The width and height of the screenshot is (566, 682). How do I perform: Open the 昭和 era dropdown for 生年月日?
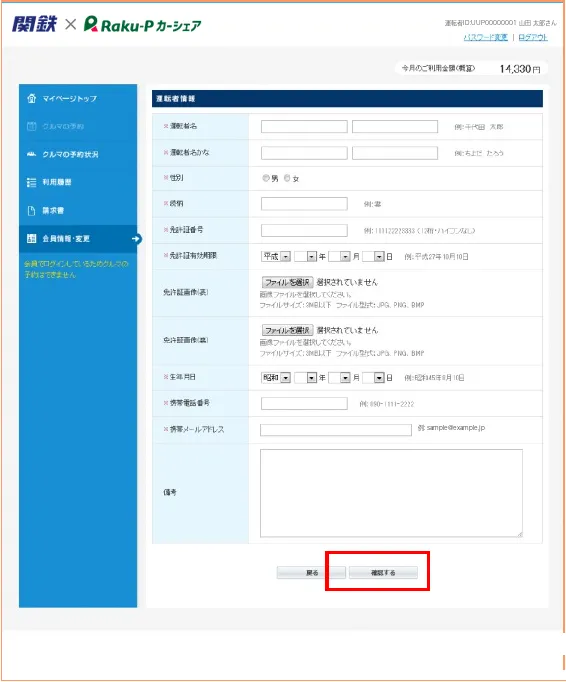click(276, 378)
